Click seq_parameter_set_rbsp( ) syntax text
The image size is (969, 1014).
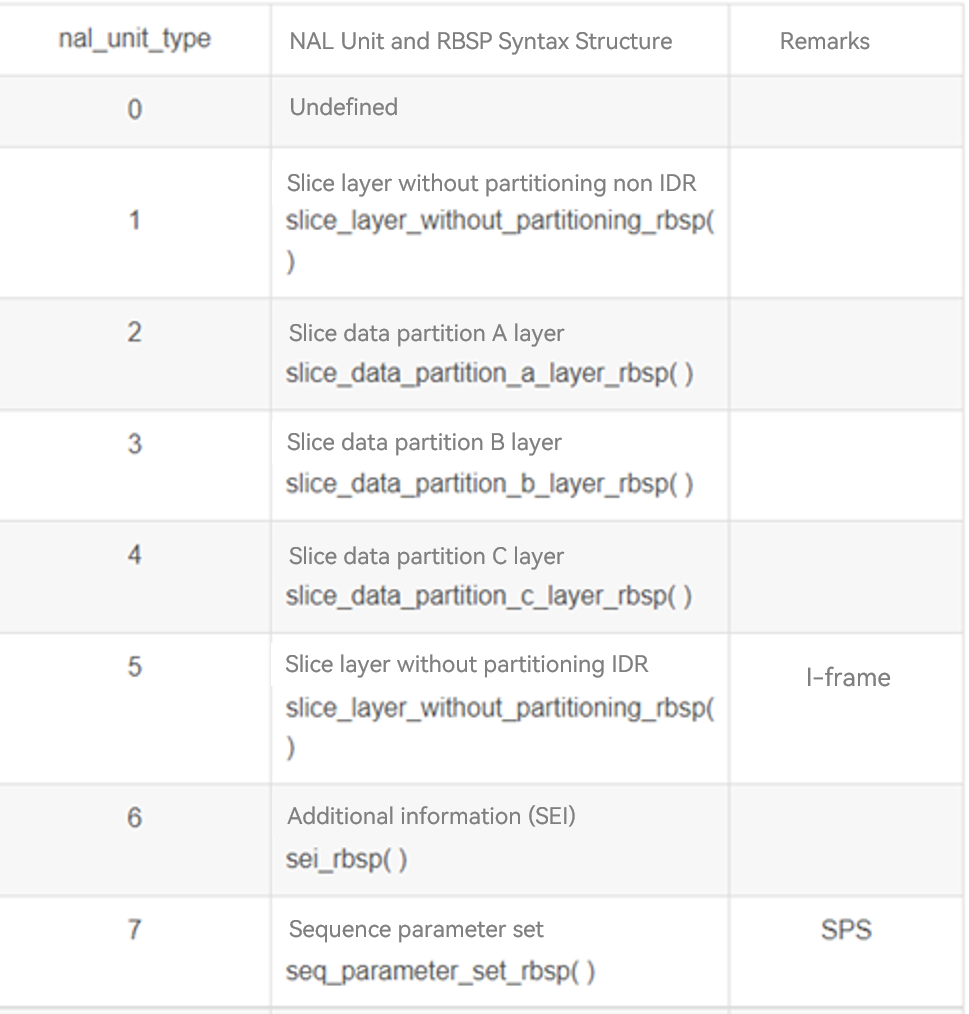[440, 971]
